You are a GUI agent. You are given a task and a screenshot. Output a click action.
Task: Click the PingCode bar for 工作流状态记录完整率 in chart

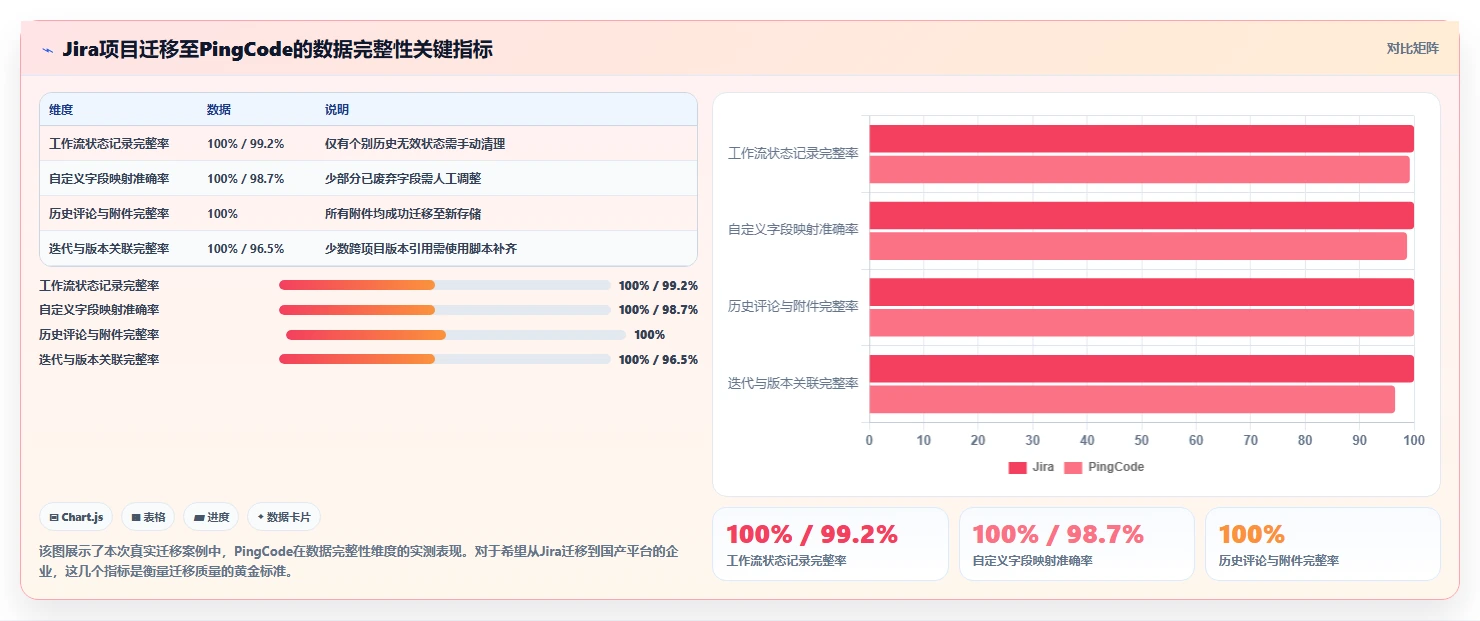1139,170
